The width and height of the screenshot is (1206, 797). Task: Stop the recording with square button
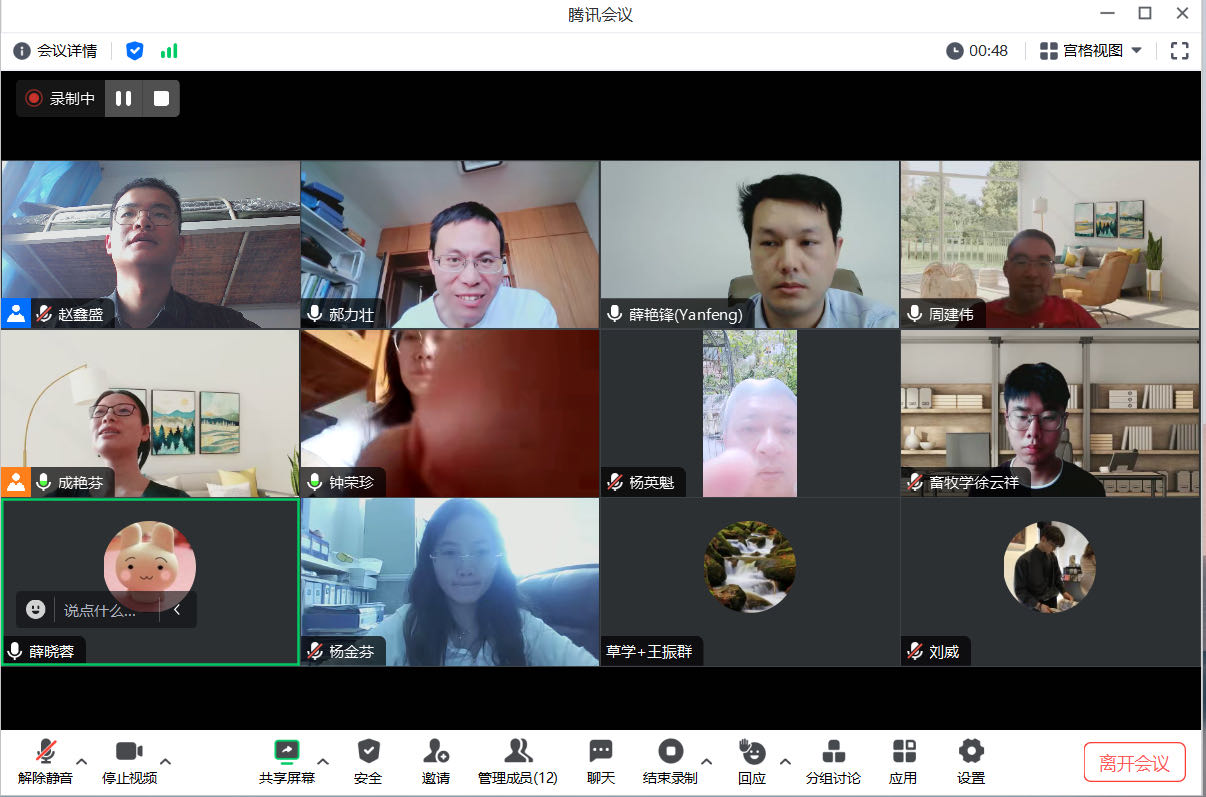161,98
